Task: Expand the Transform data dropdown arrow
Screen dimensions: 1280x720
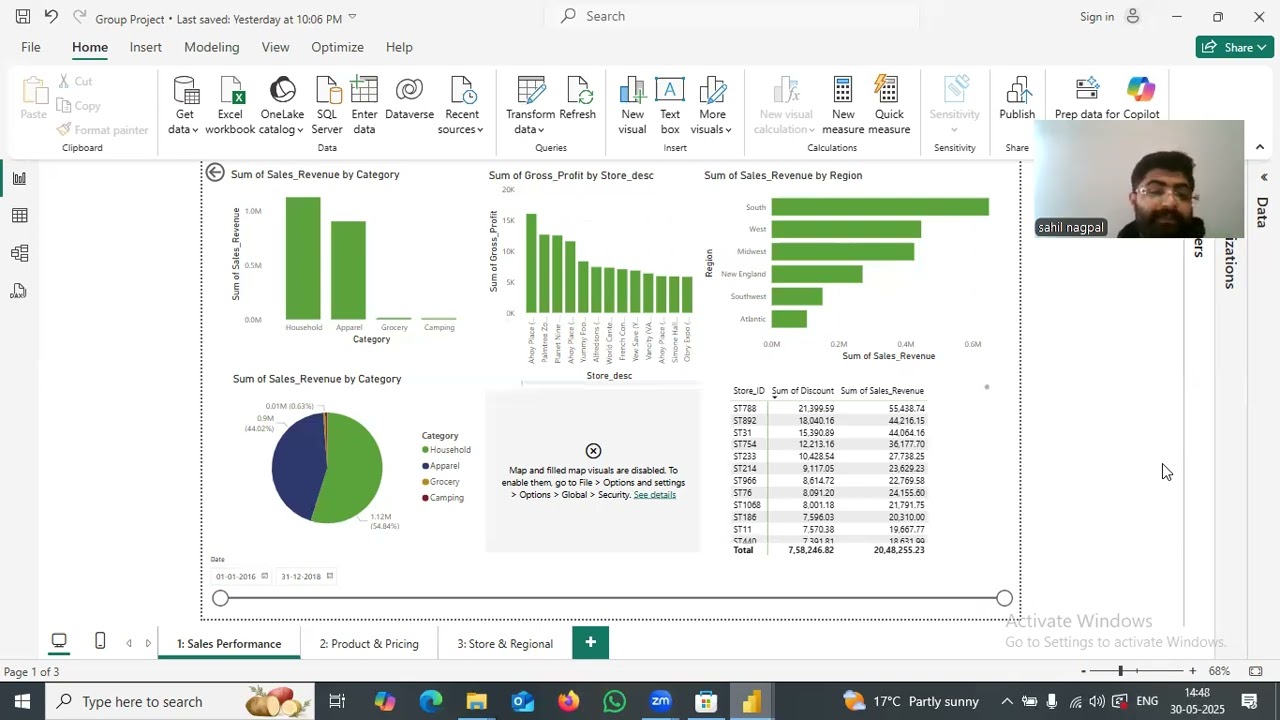Action: (x=541, y=130)
